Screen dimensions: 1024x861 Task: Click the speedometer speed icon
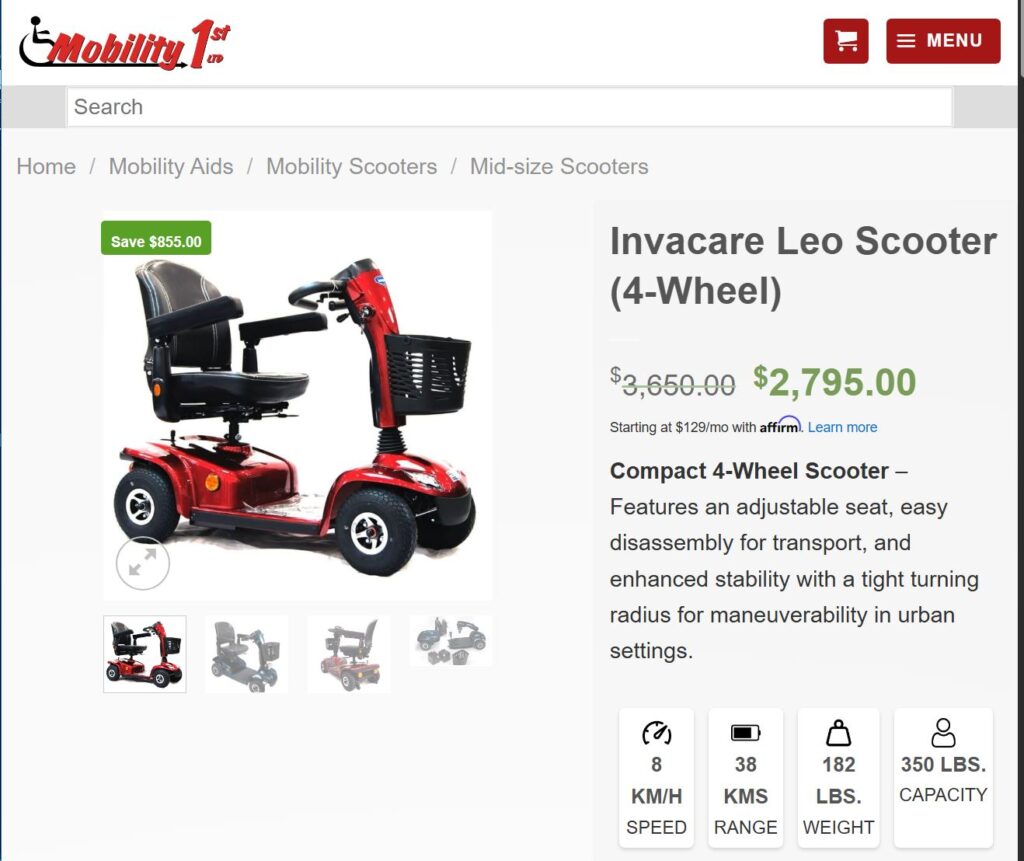656,733
